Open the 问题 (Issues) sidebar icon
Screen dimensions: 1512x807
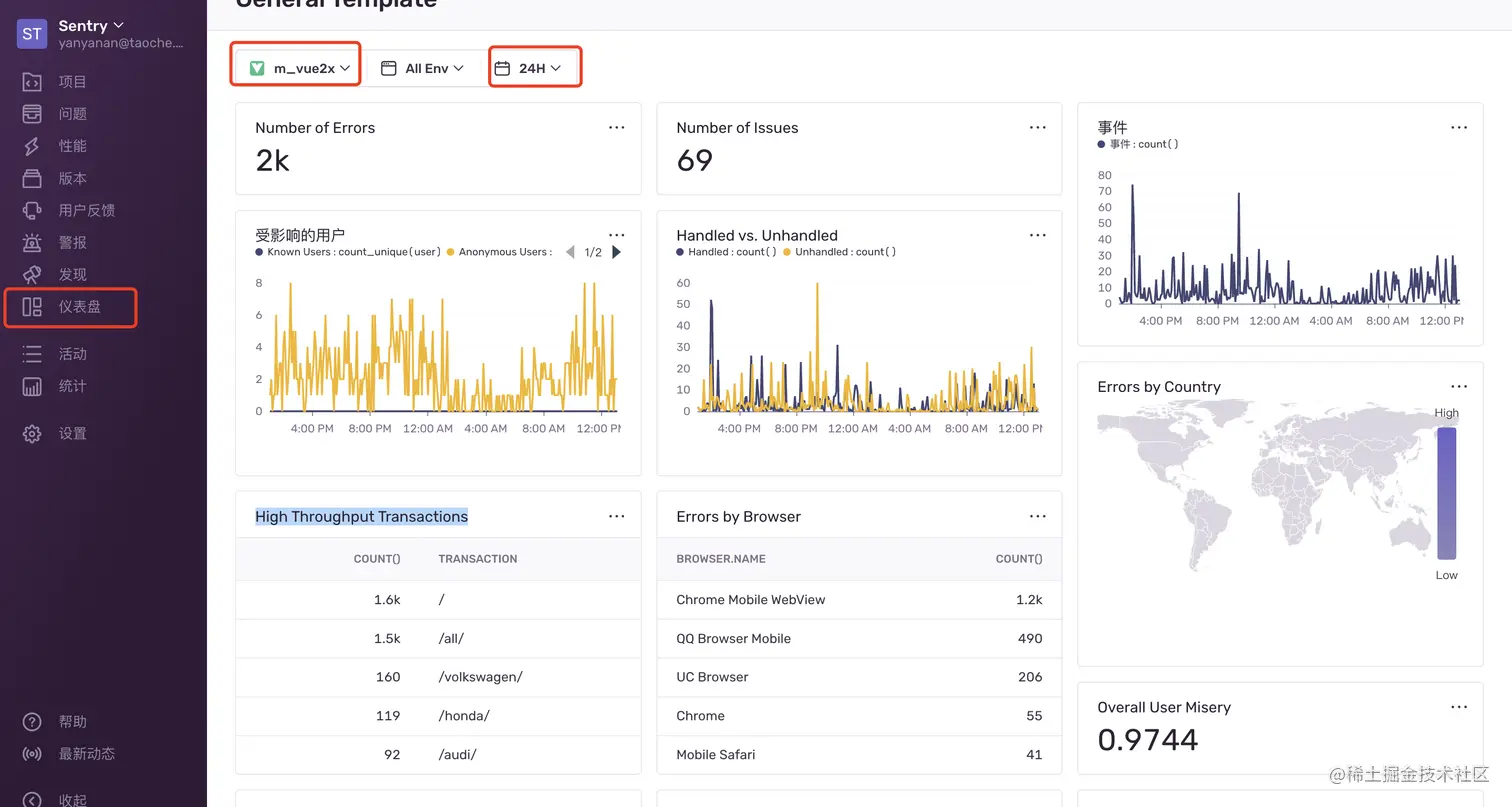click(32, 114)
